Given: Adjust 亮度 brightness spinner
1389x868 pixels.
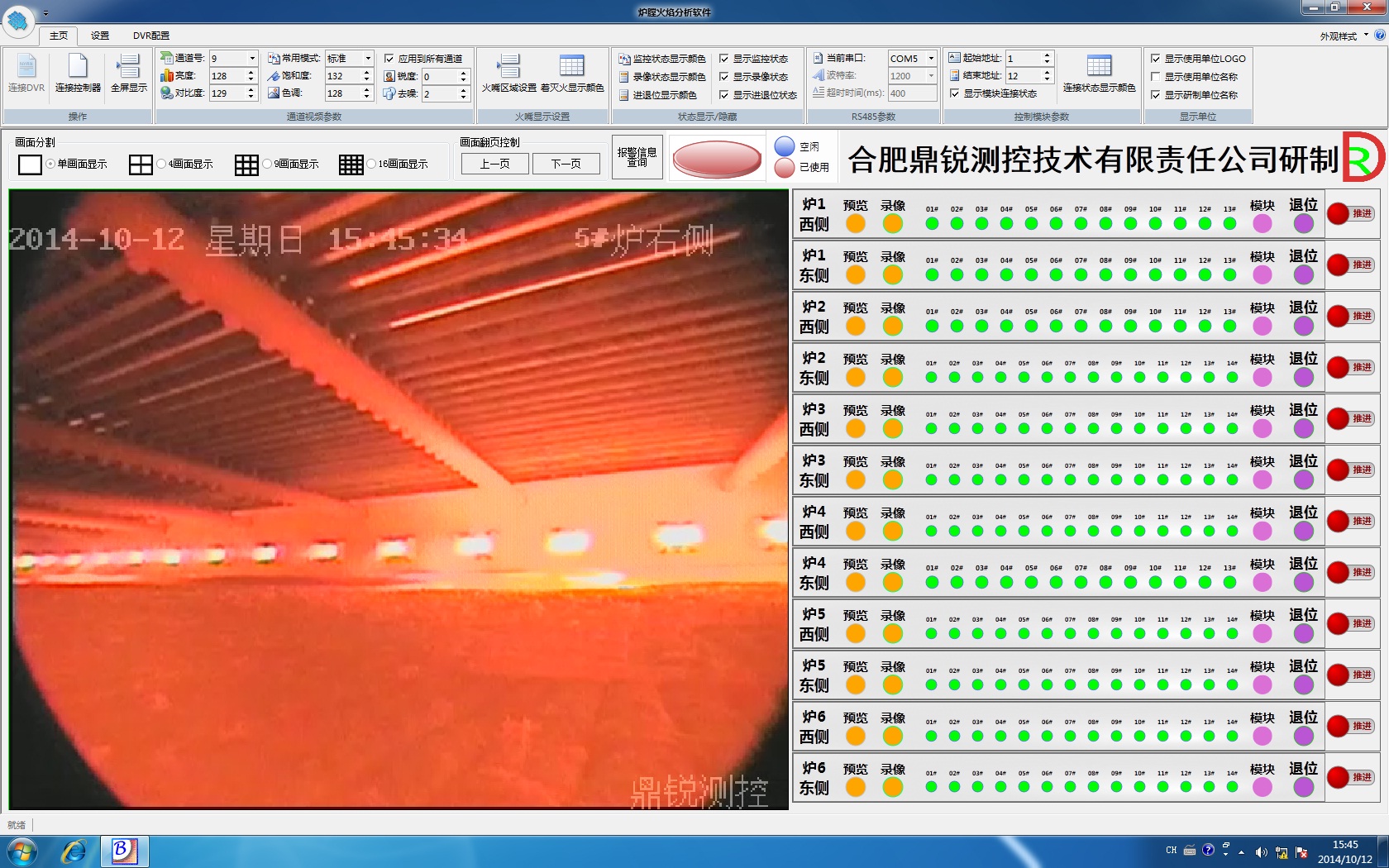Looking at the screenshot, I should [251, 75].
